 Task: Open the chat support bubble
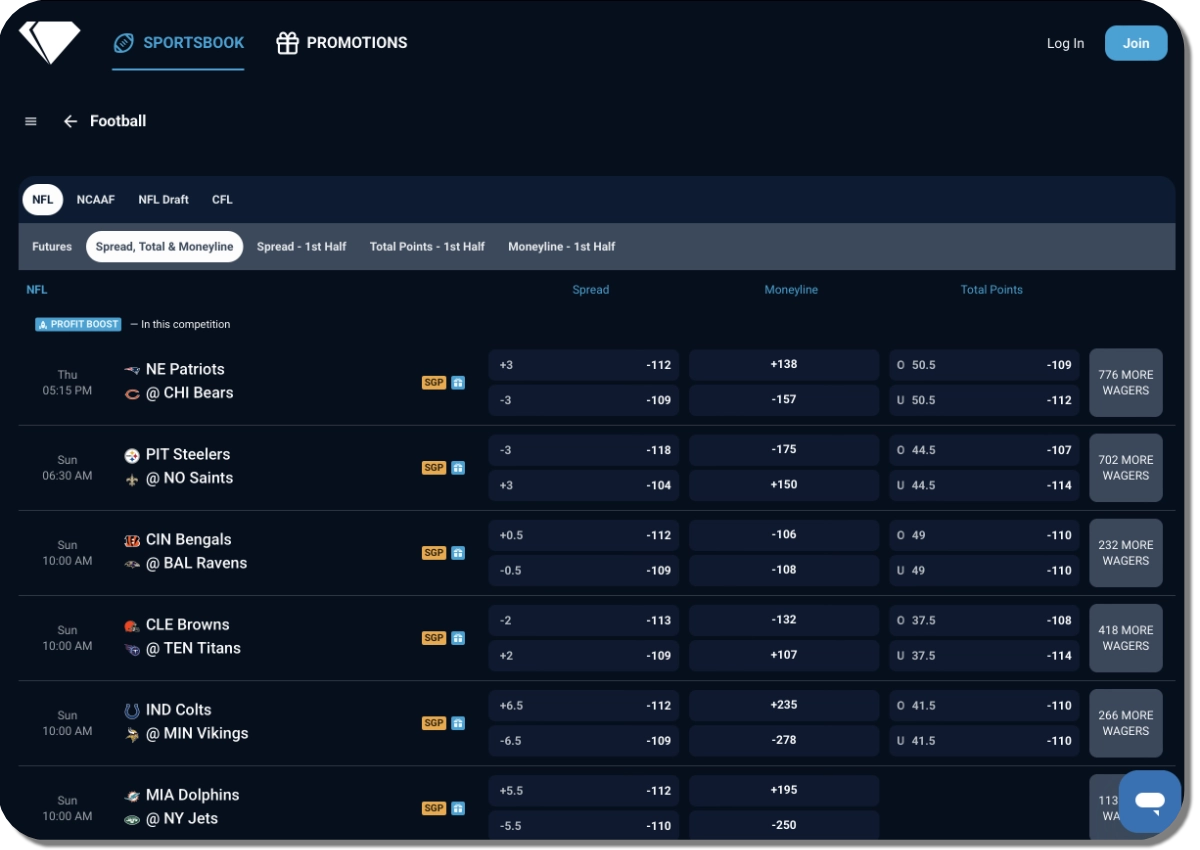[1150, 801]
